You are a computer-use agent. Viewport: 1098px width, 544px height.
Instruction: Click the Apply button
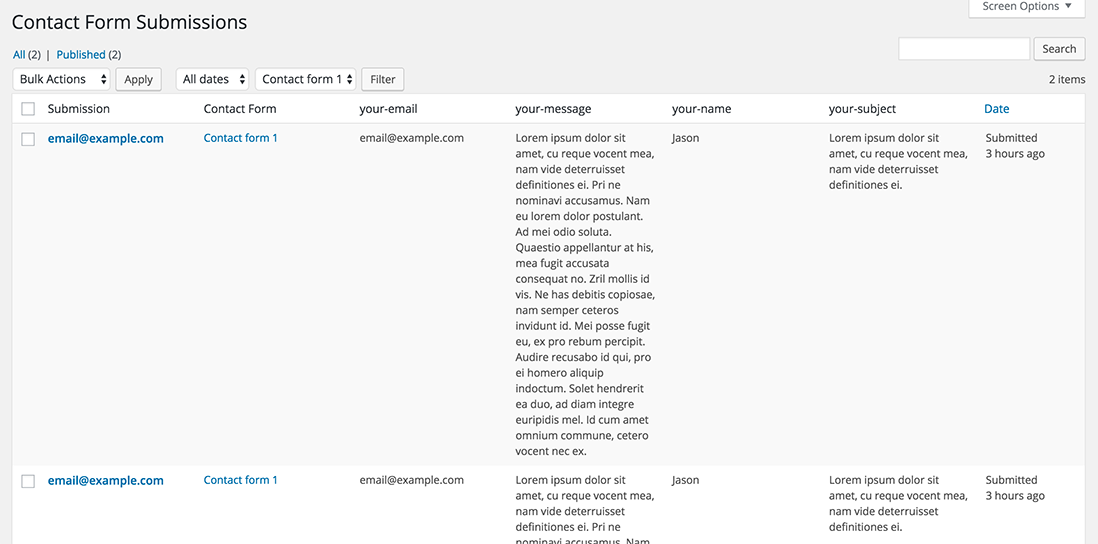138,79
